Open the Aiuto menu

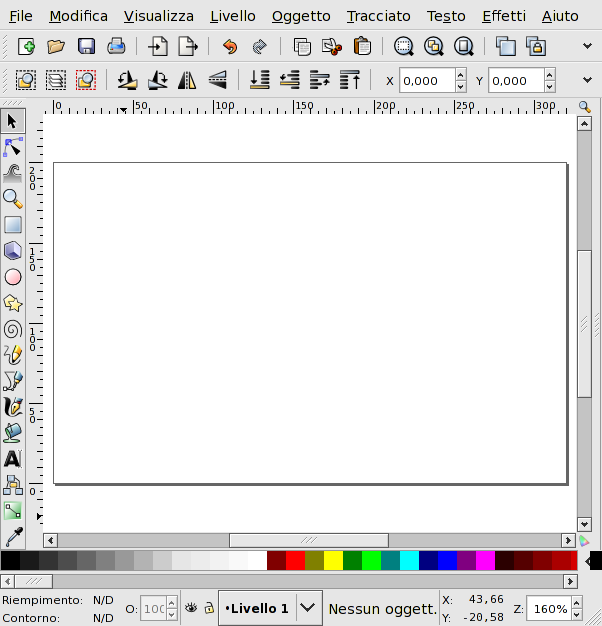(560, 16)
